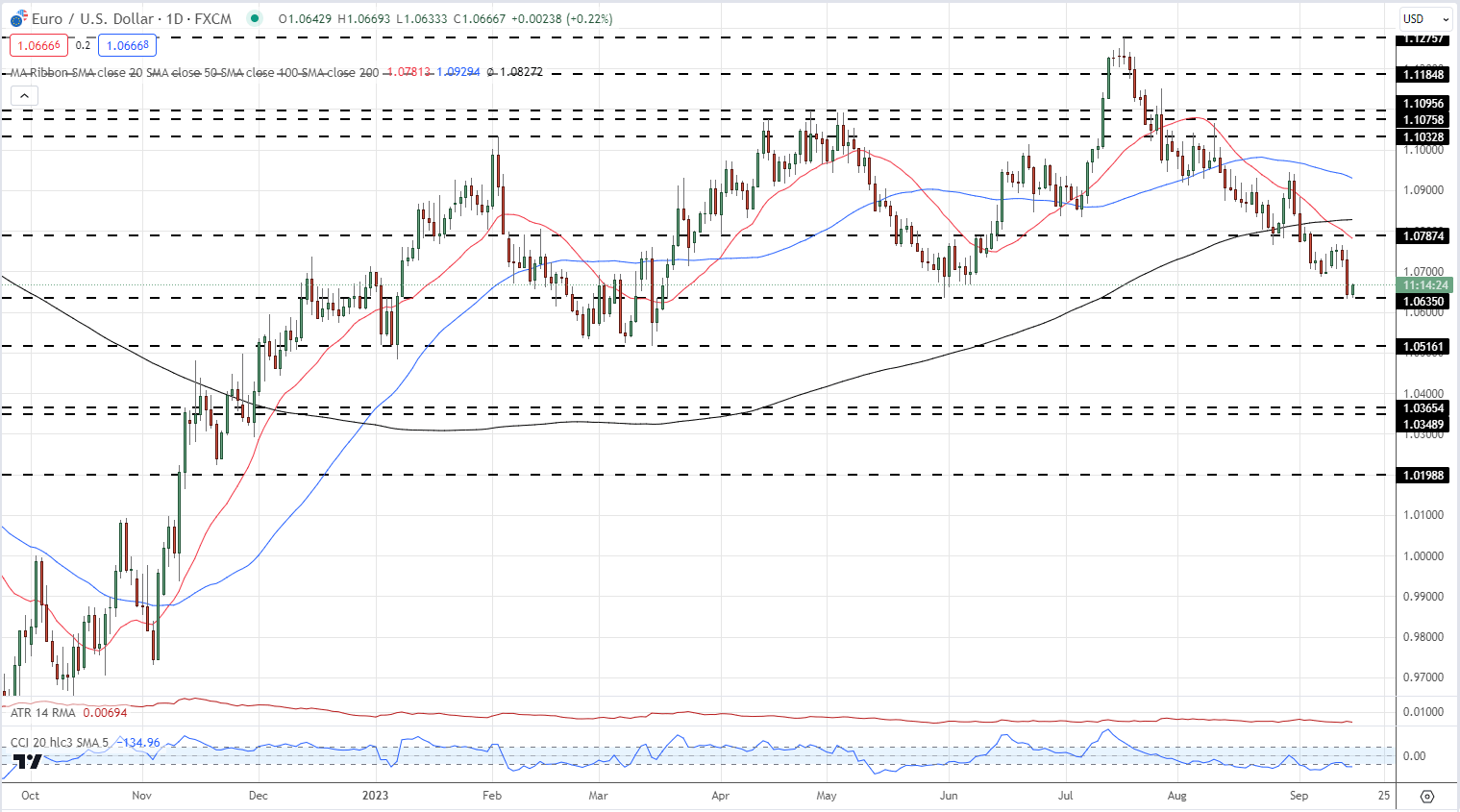The width and height of the screenshot is (1460, 812).
Task: Collapse the indicator legend arrow
Action: pos(24,94)
